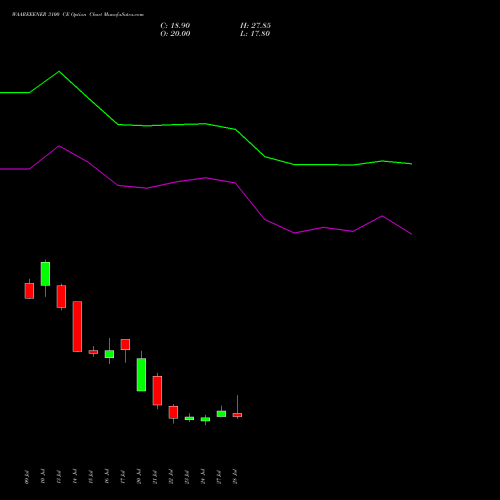Click the longest red candle for 14 Jul
The height and width of the screenshot is (500, 500).
77,326
